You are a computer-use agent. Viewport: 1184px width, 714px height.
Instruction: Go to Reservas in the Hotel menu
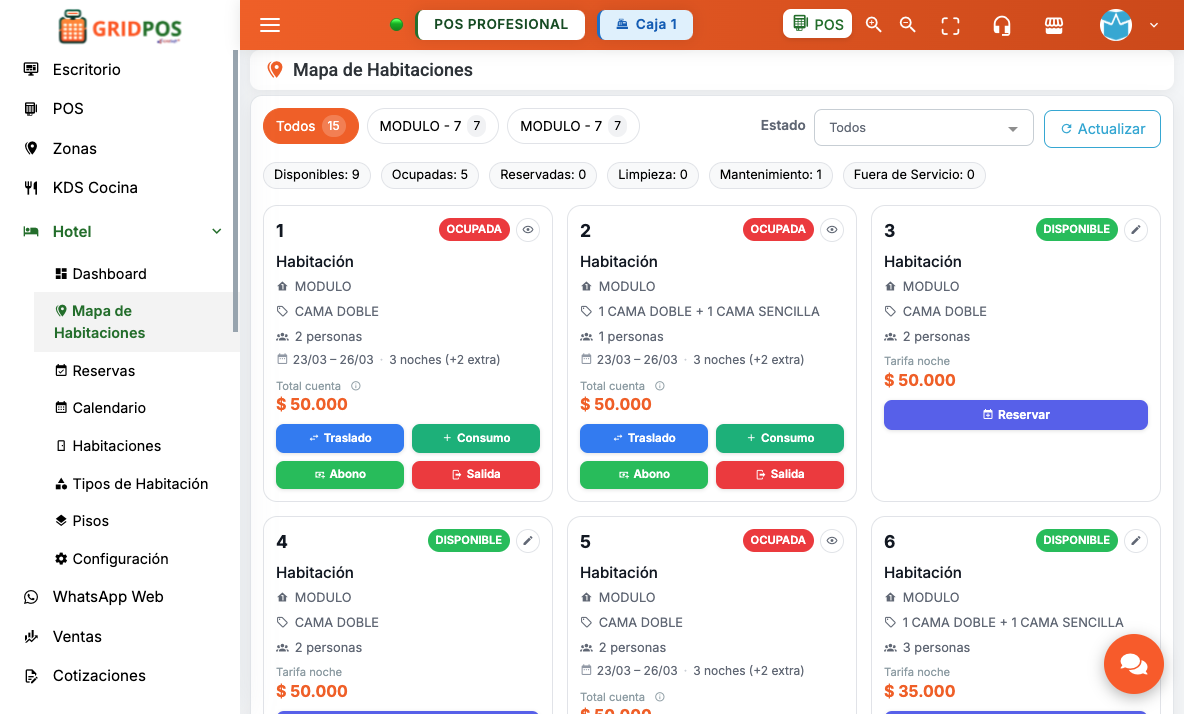tap(102, 370)
